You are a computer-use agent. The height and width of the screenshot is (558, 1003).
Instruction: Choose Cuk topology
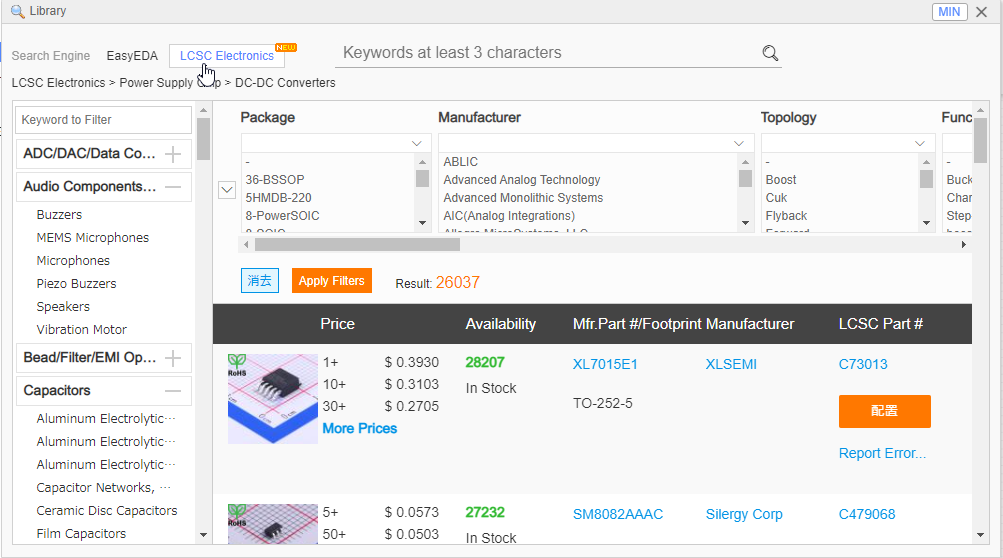(x=777, y=198)
